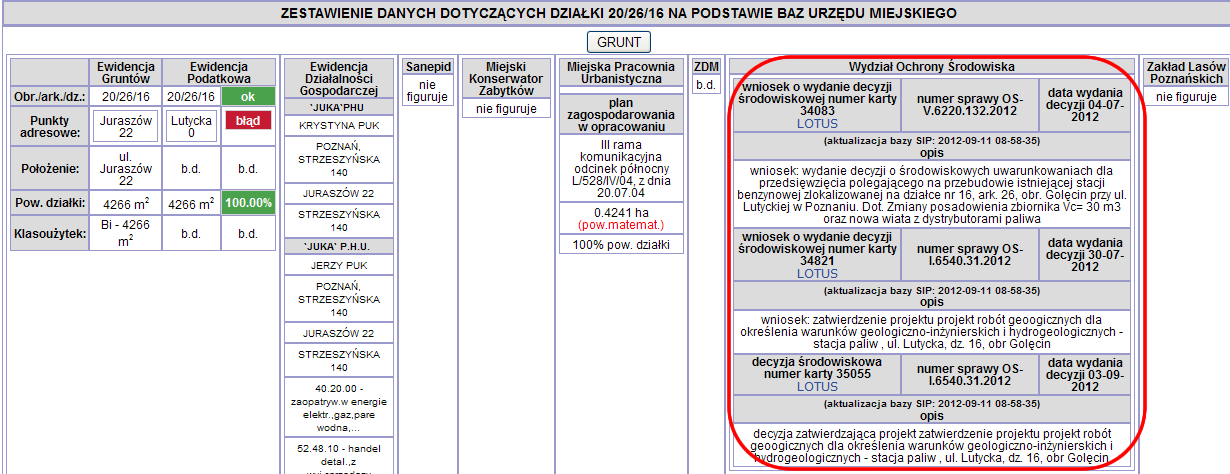This screenshot has width=1230, height=474.
Task: Click the red 'błąd' status cell
Action: pos(247,121)
